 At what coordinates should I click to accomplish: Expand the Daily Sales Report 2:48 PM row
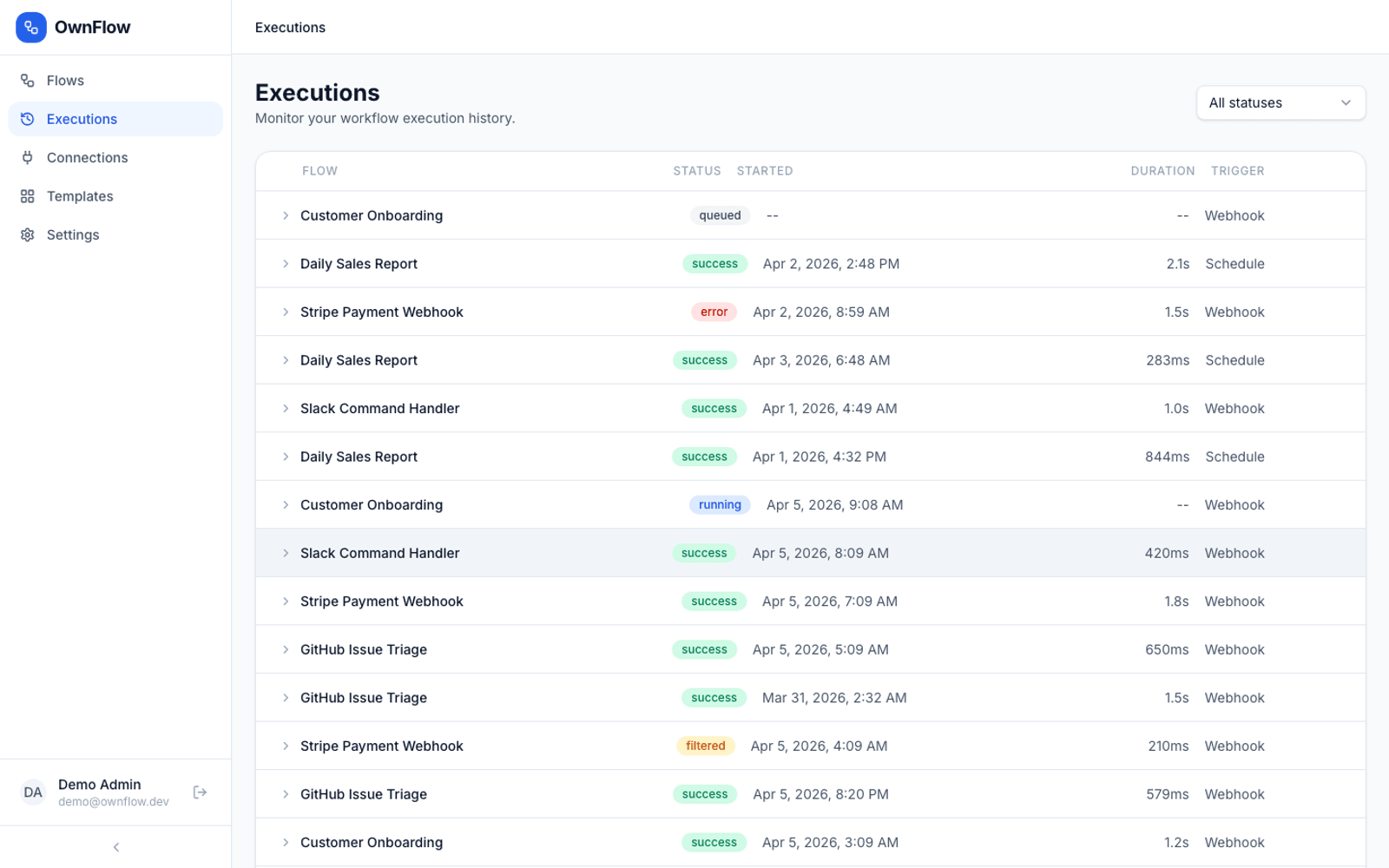[x=286, y=264]
